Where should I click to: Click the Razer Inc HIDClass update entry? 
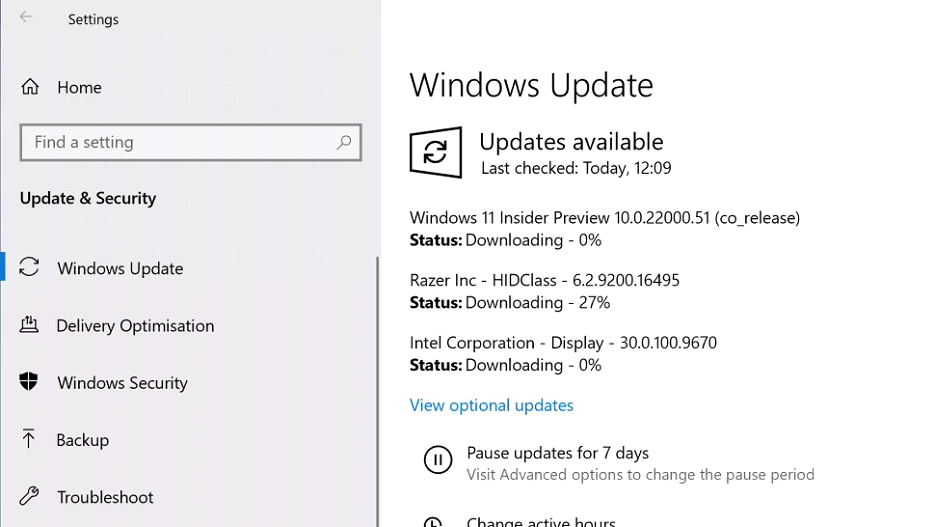544,280
